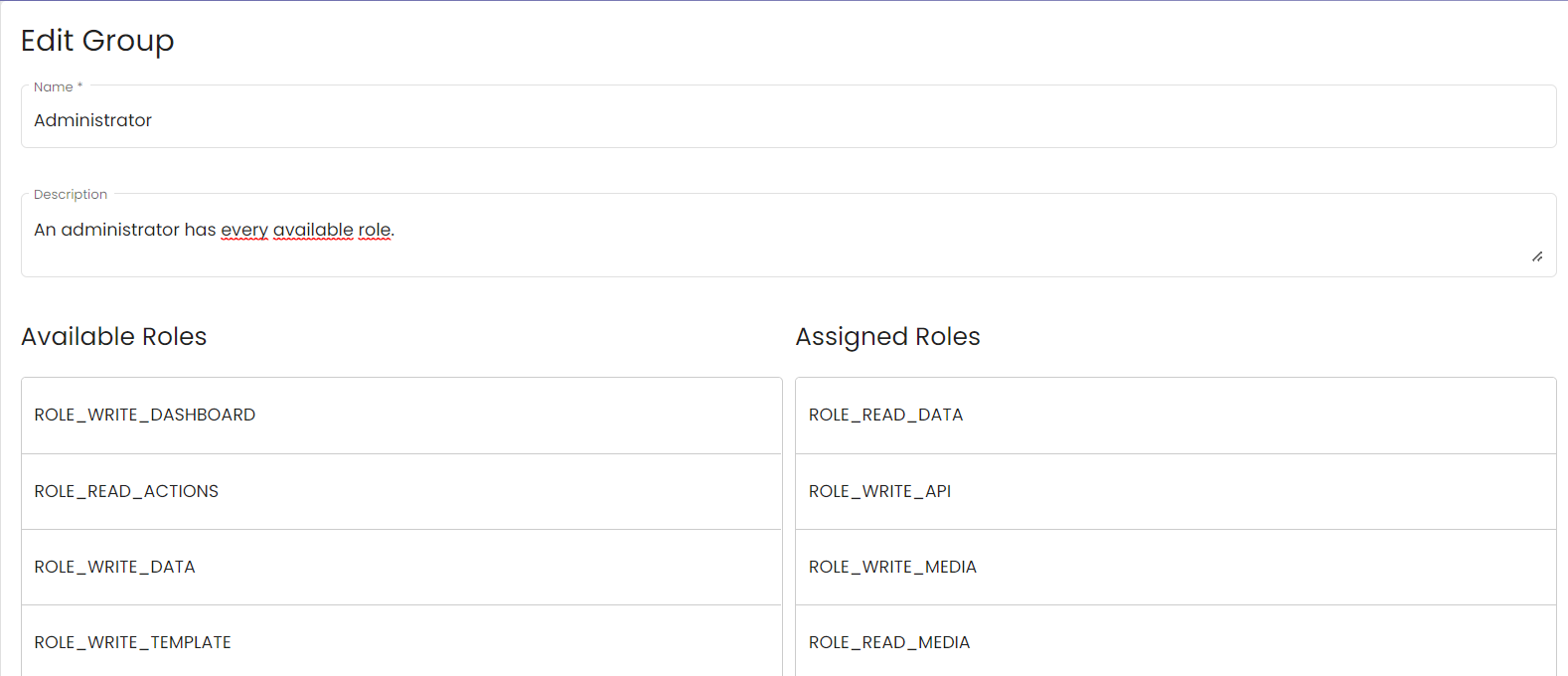Click the Description field label

[x=71, y=195]
